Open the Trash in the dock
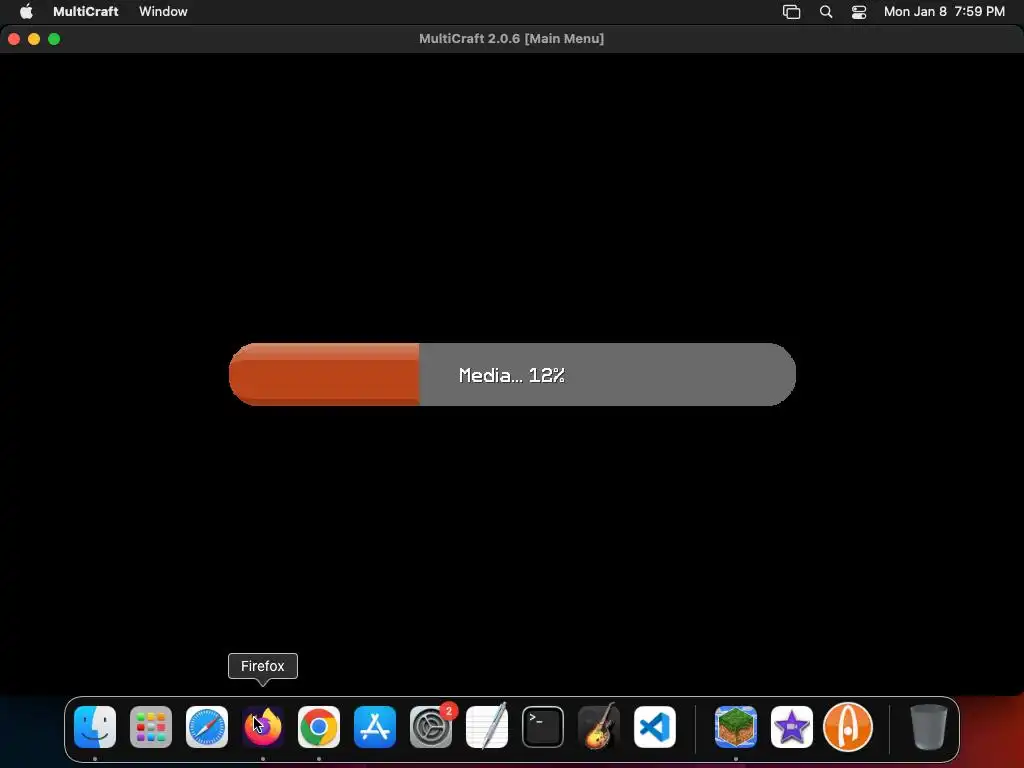This screenshot has width=1024, height=768. click(x=929, y=727)
